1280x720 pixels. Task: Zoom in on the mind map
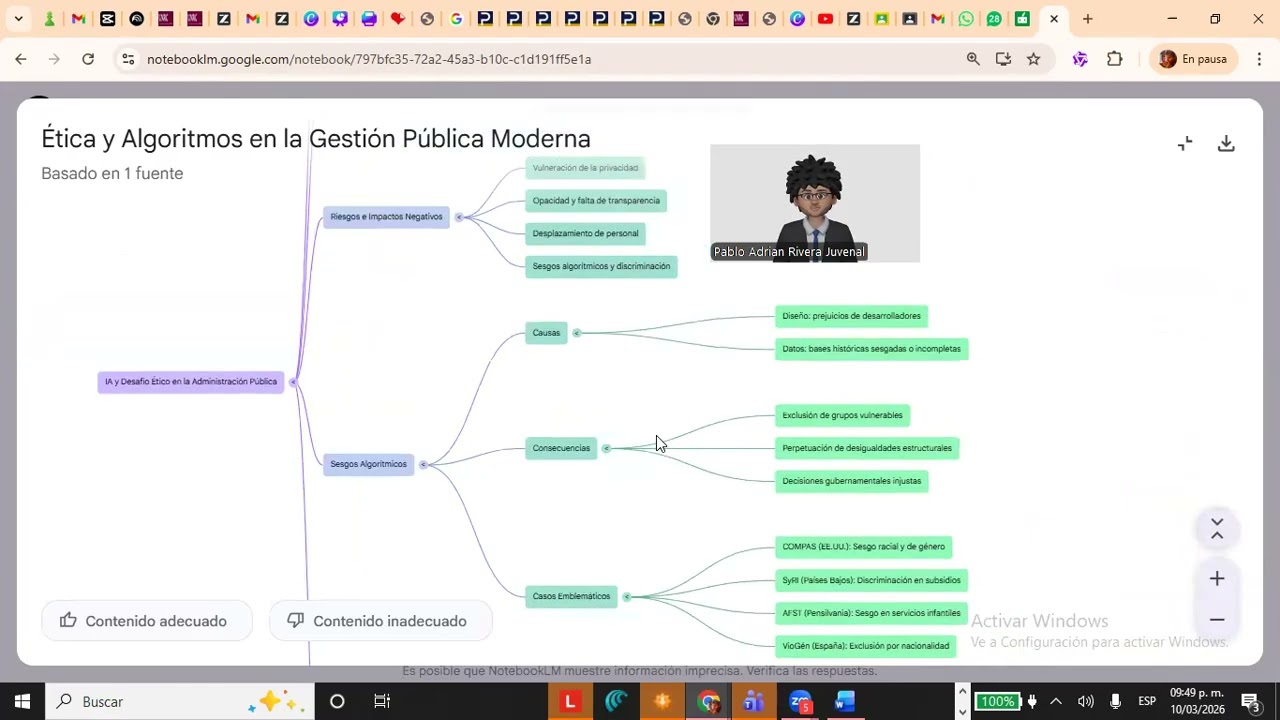(x=1217, y=579)
